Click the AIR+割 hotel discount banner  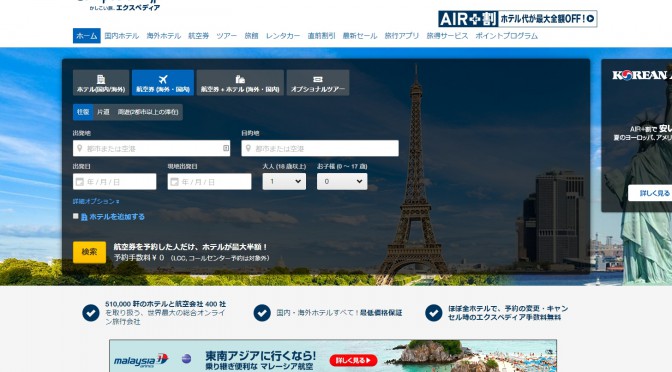tap(518, 19)
